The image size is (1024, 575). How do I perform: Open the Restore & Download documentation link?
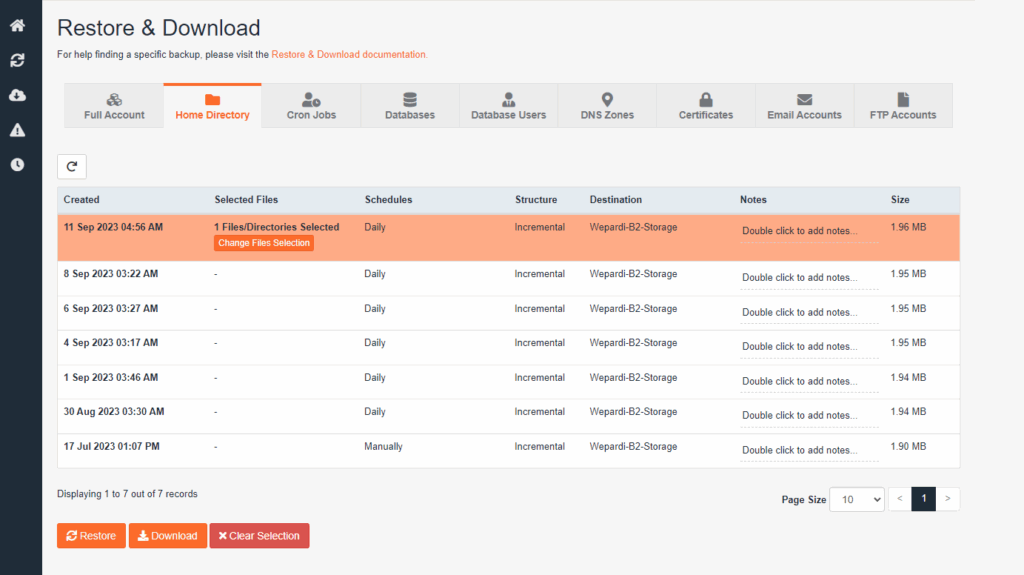pyautogui.click(x=349, y=54)
